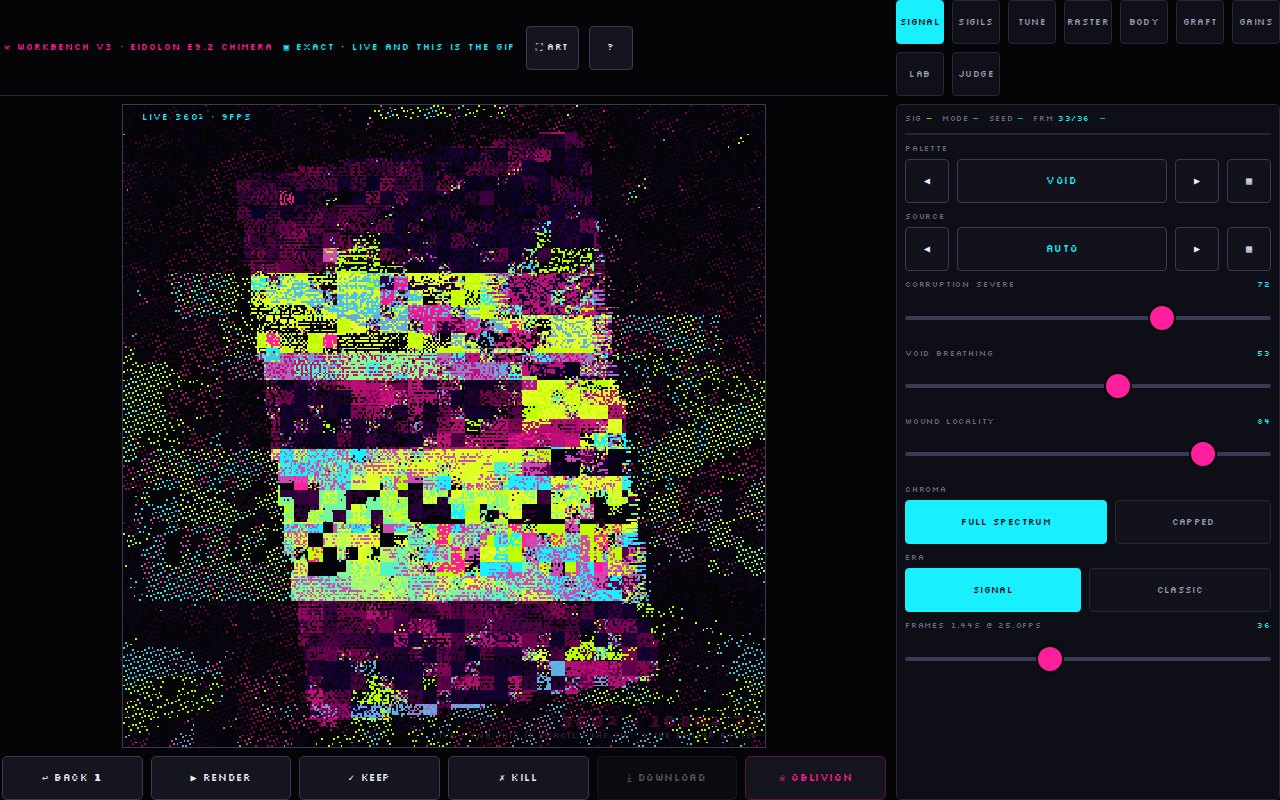Step to next palette with right arrow
The width and height of the screenshot is (1280, 800).
1197,181
